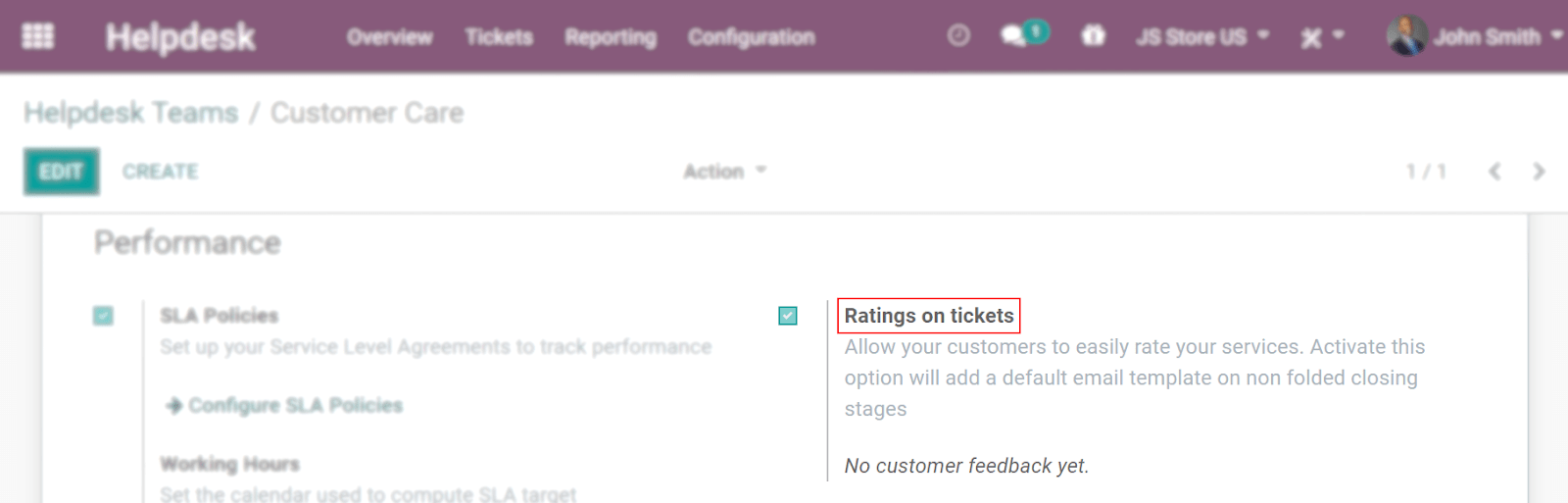Viewport: 1568px width, 503px height.
Task: Open the apps grid menu icon
Action: [x=38, y=36]
